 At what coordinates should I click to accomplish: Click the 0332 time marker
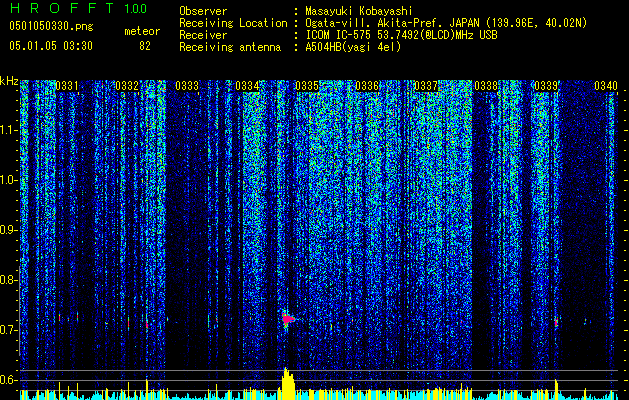tap(127, 85)
